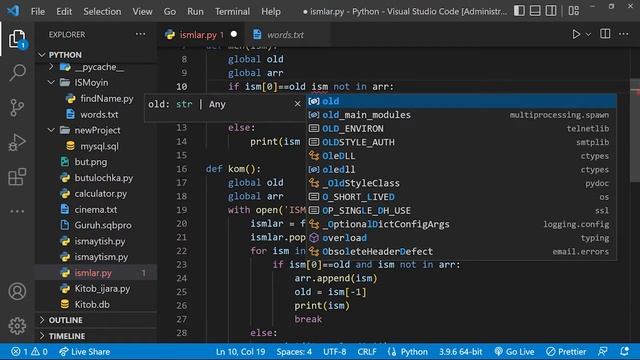This screenshot has width=640, height=360.
Task: Open the Accounts menu icon
Action: (17, 291)
